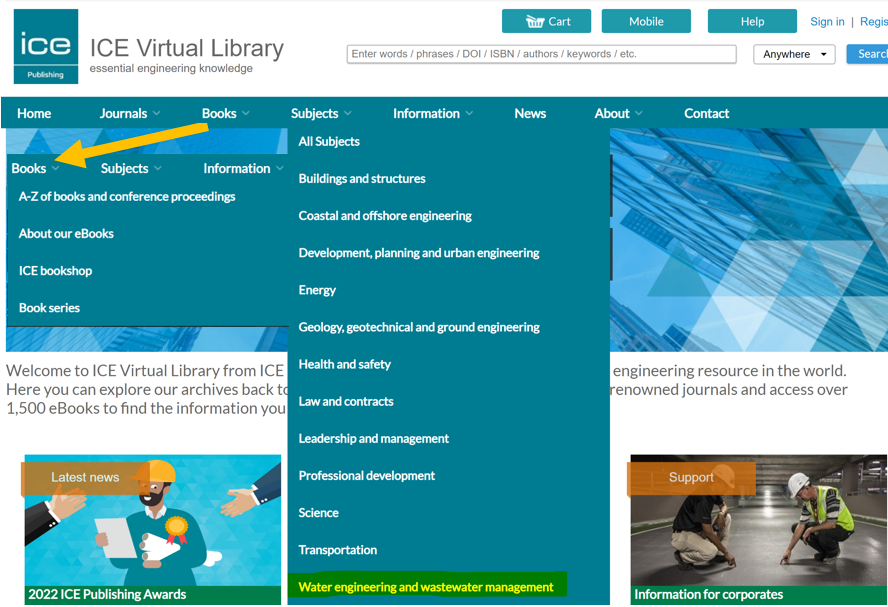Open the Mobile version button

click(646, 21)
